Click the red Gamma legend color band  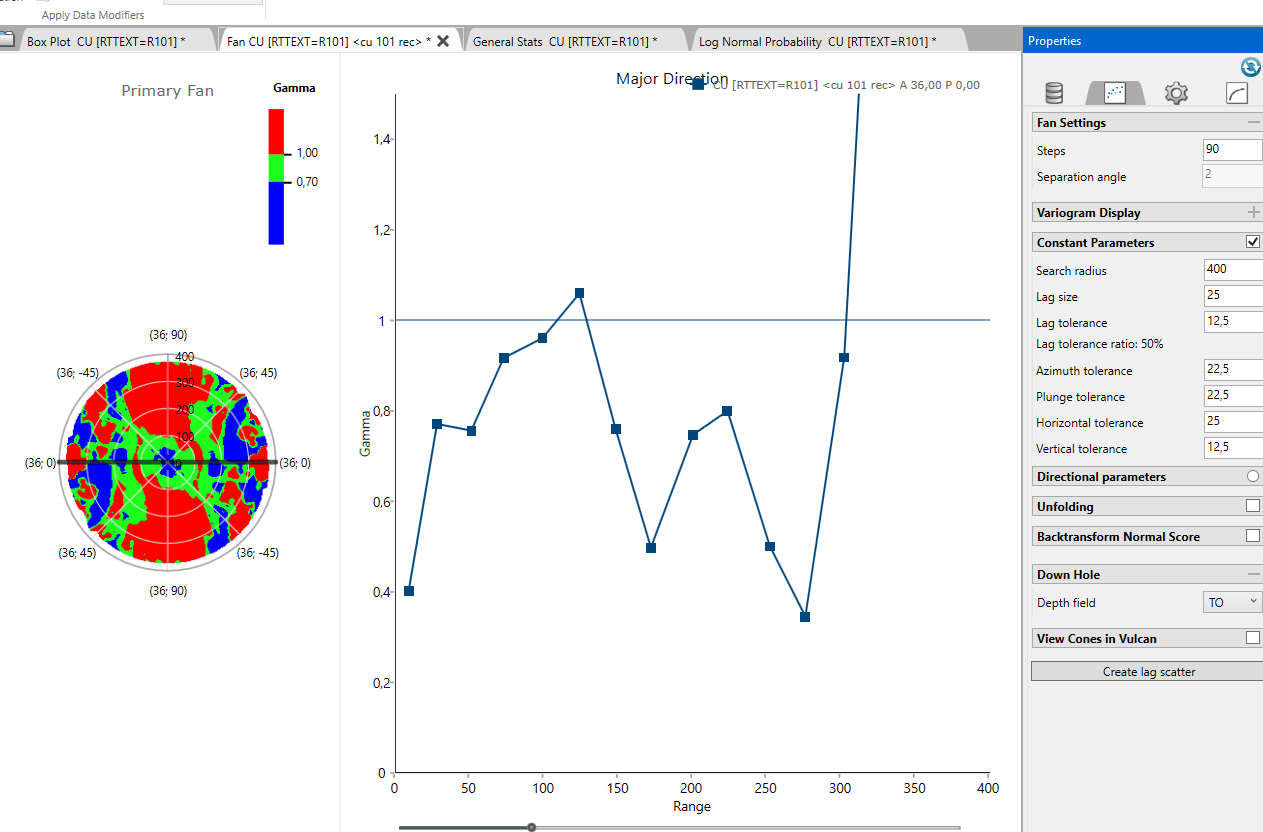click(276, 131)
